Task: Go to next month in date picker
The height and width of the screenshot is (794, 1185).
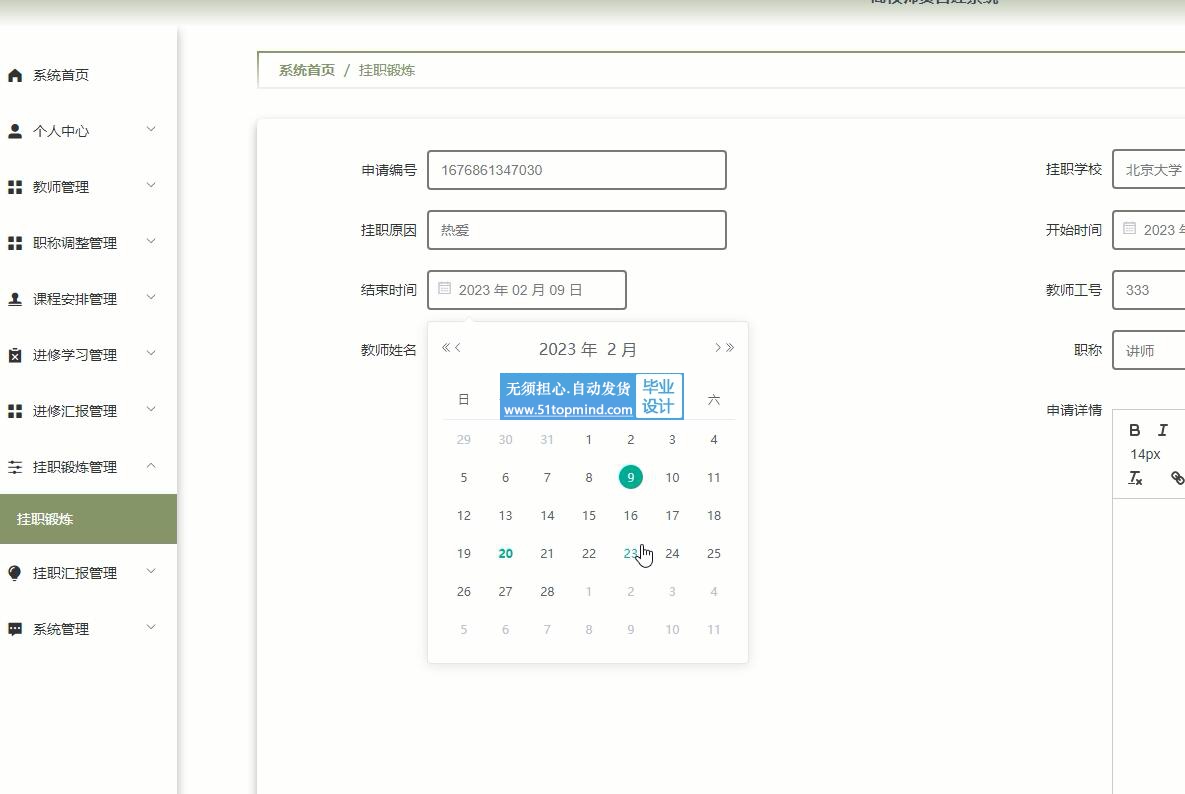Action: (717, 348)
